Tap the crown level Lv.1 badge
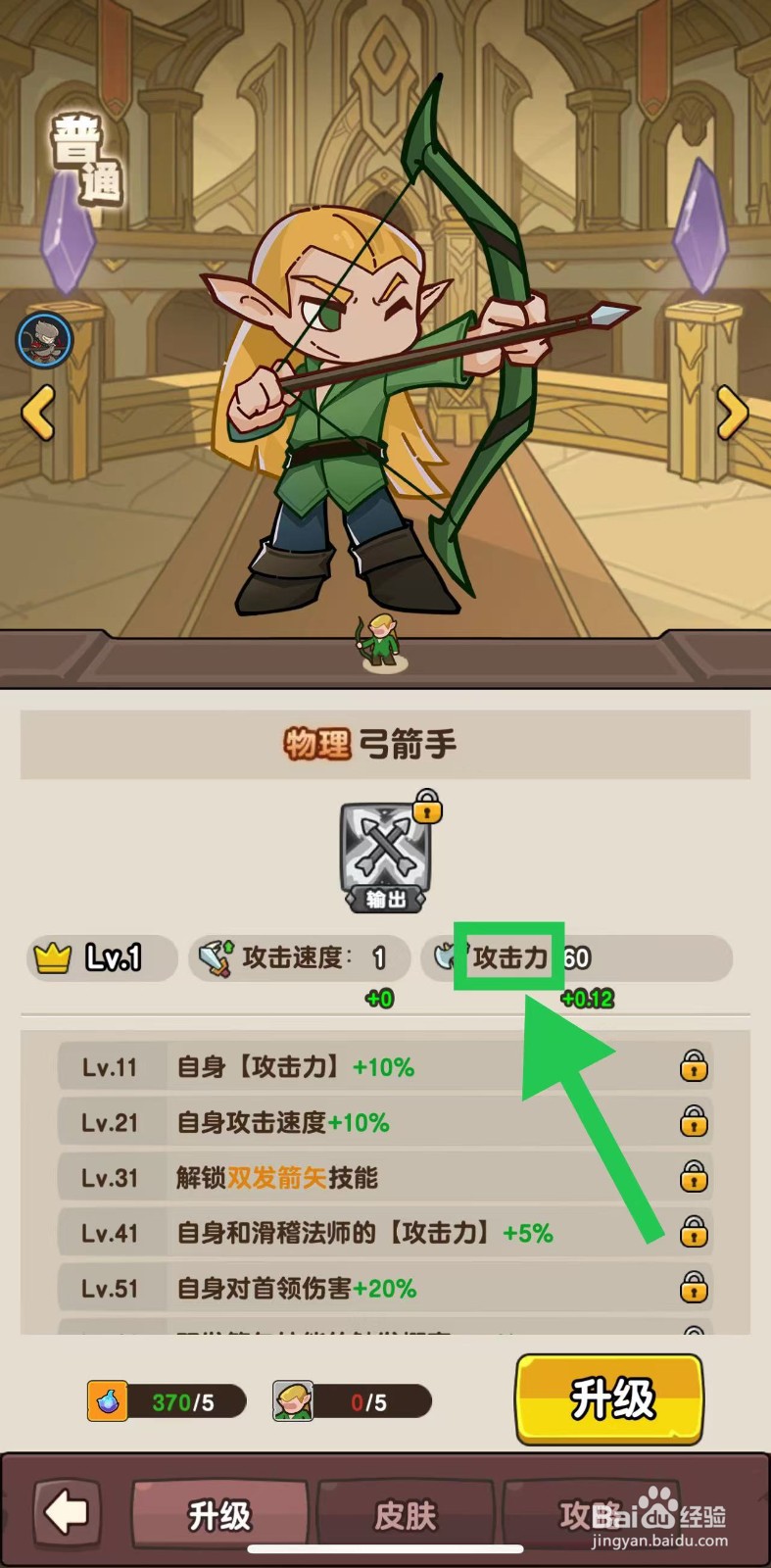The image size is (771, 1568). tap(101, 957)
